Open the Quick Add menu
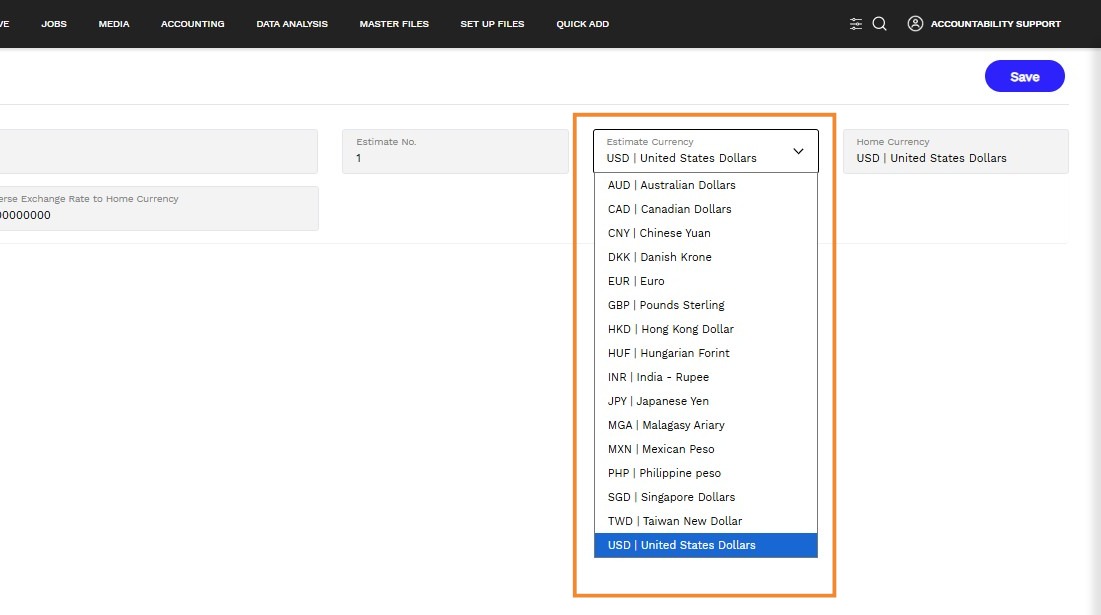This screenshot has width=1101, height=615. pyautogui.click(x=583, y=24)
